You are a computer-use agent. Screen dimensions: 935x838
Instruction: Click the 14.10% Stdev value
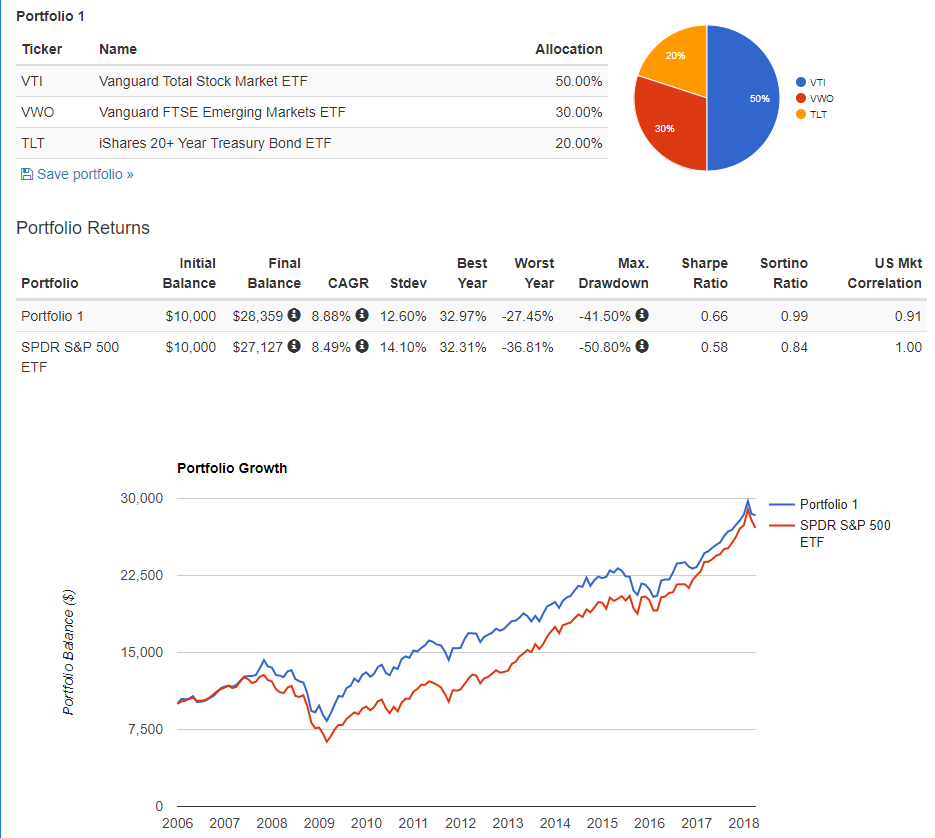pos(403,347)
